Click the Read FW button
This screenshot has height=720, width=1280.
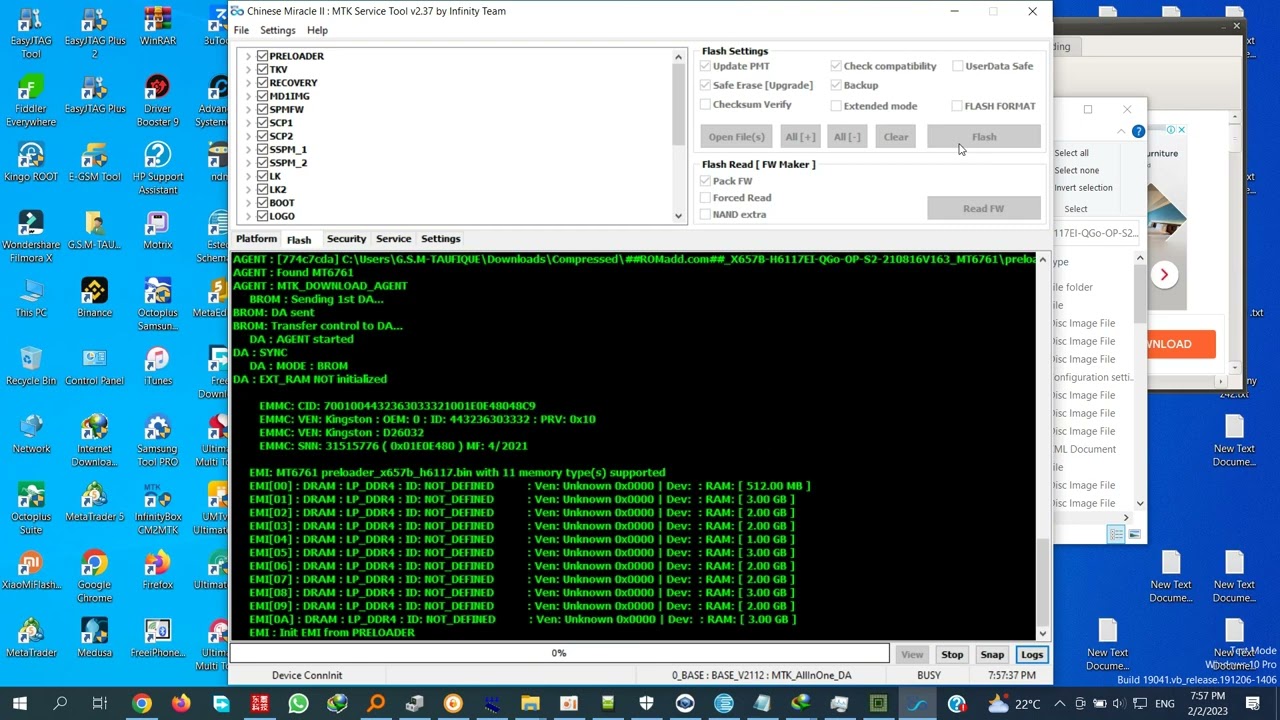pyautogui.click(x=984, y=209)
